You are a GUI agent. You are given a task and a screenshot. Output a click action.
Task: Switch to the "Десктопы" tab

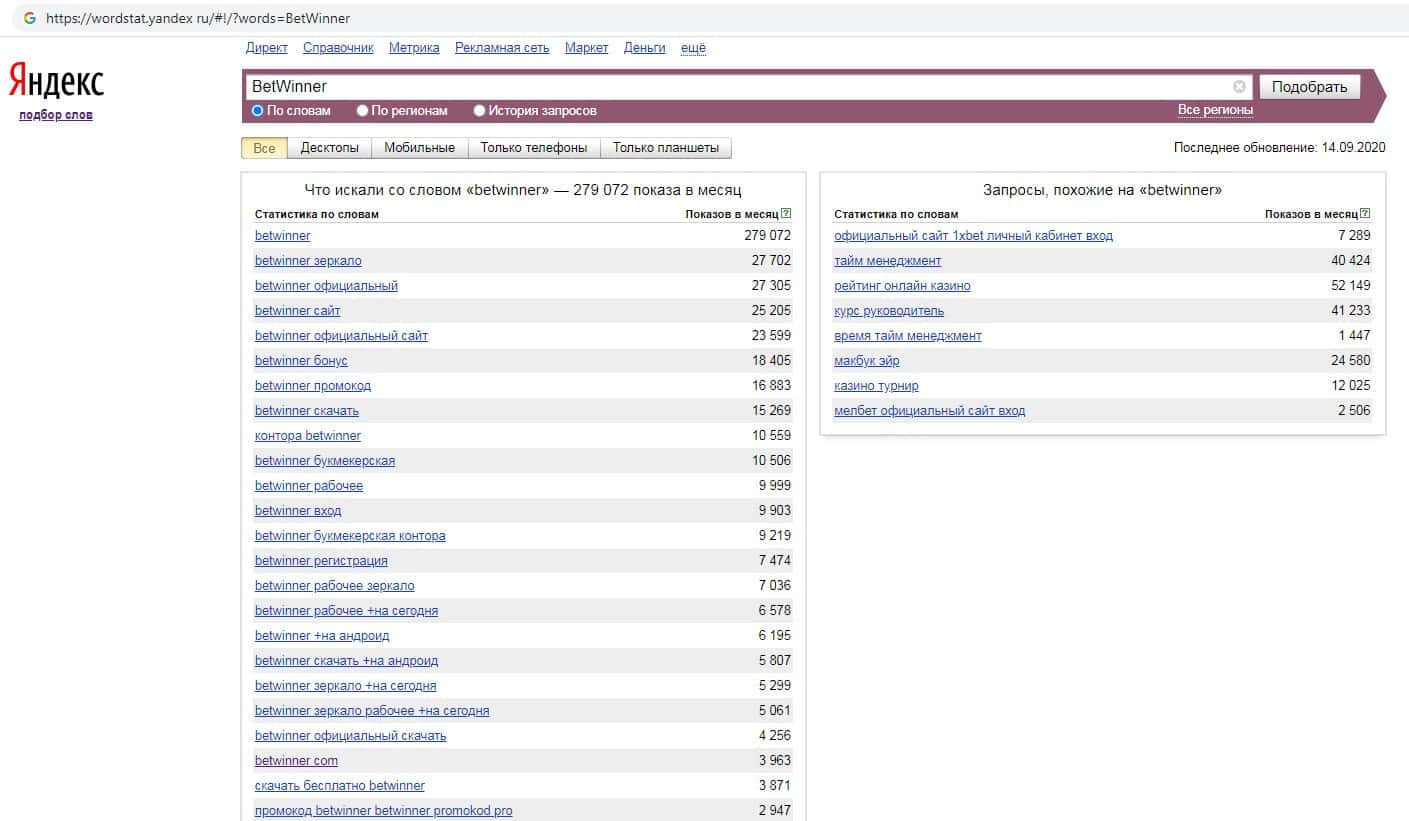[x=329, y=148]
